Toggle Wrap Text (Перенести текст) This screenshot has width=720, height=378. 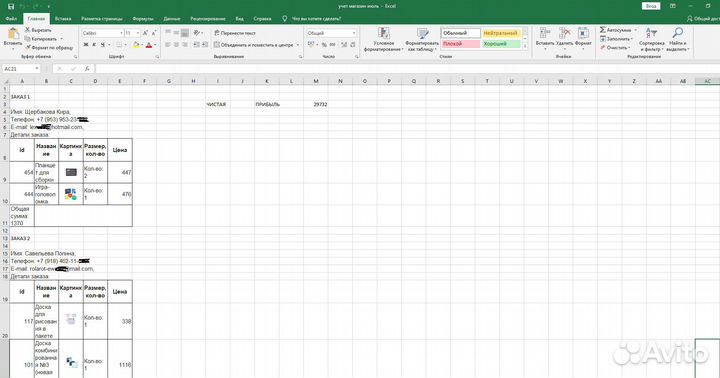(235, 33)
